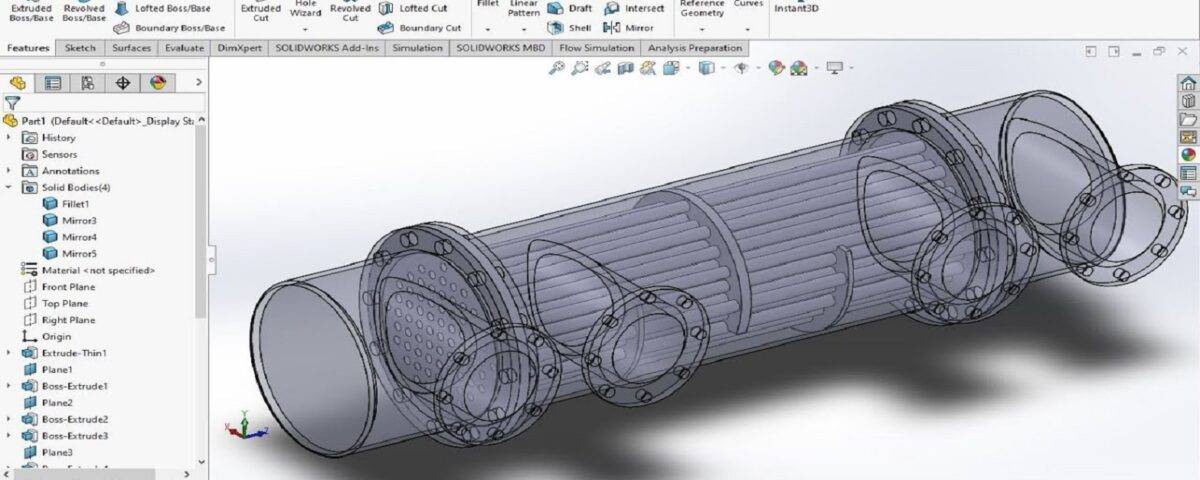Switch to the Sketch tab
The image size is (1200, 480).
pos(80,48)
